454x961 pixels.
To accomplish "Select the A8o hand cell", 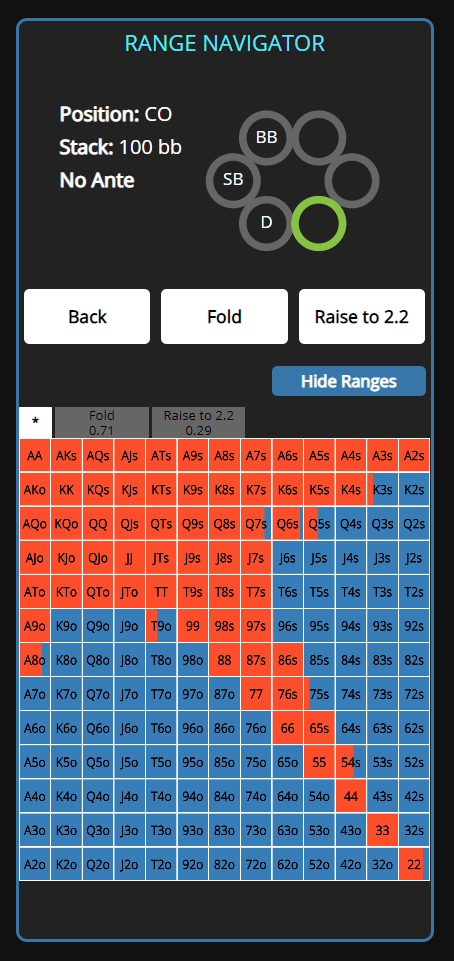I will point(35,660).
